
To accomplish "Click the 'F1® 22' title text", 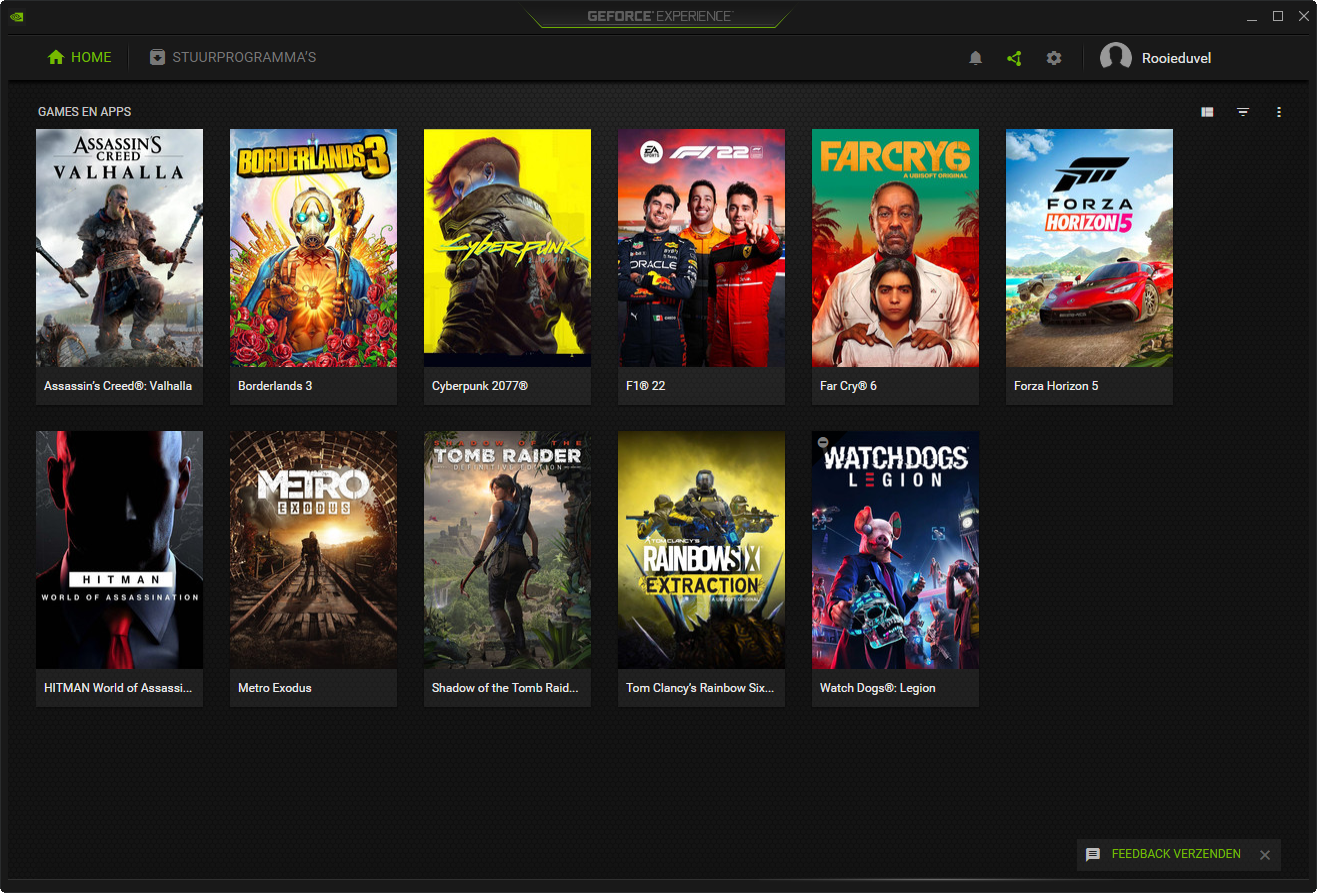I will point(645,386).
